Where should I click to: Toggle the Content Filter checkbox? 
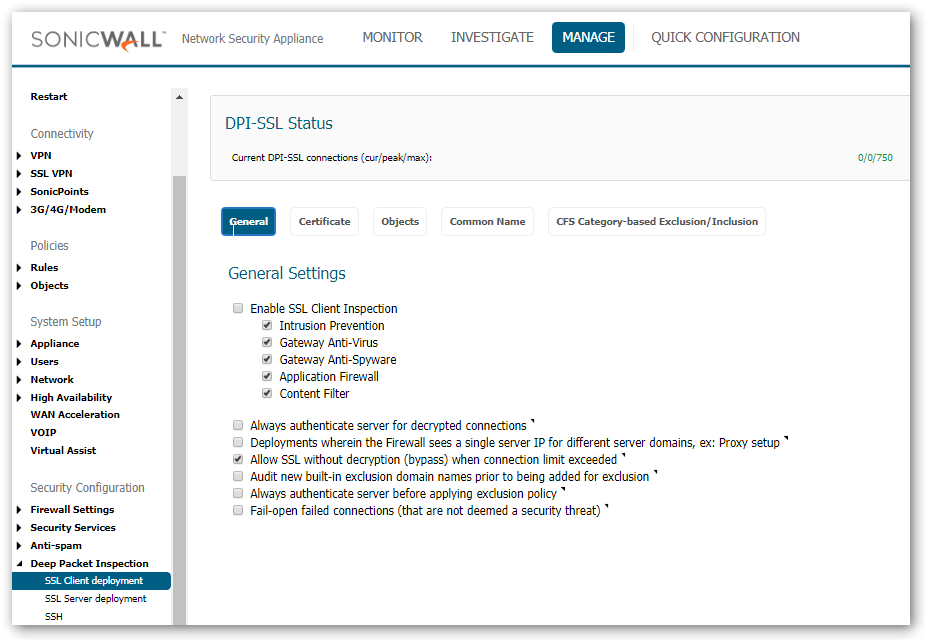(267, 394)
